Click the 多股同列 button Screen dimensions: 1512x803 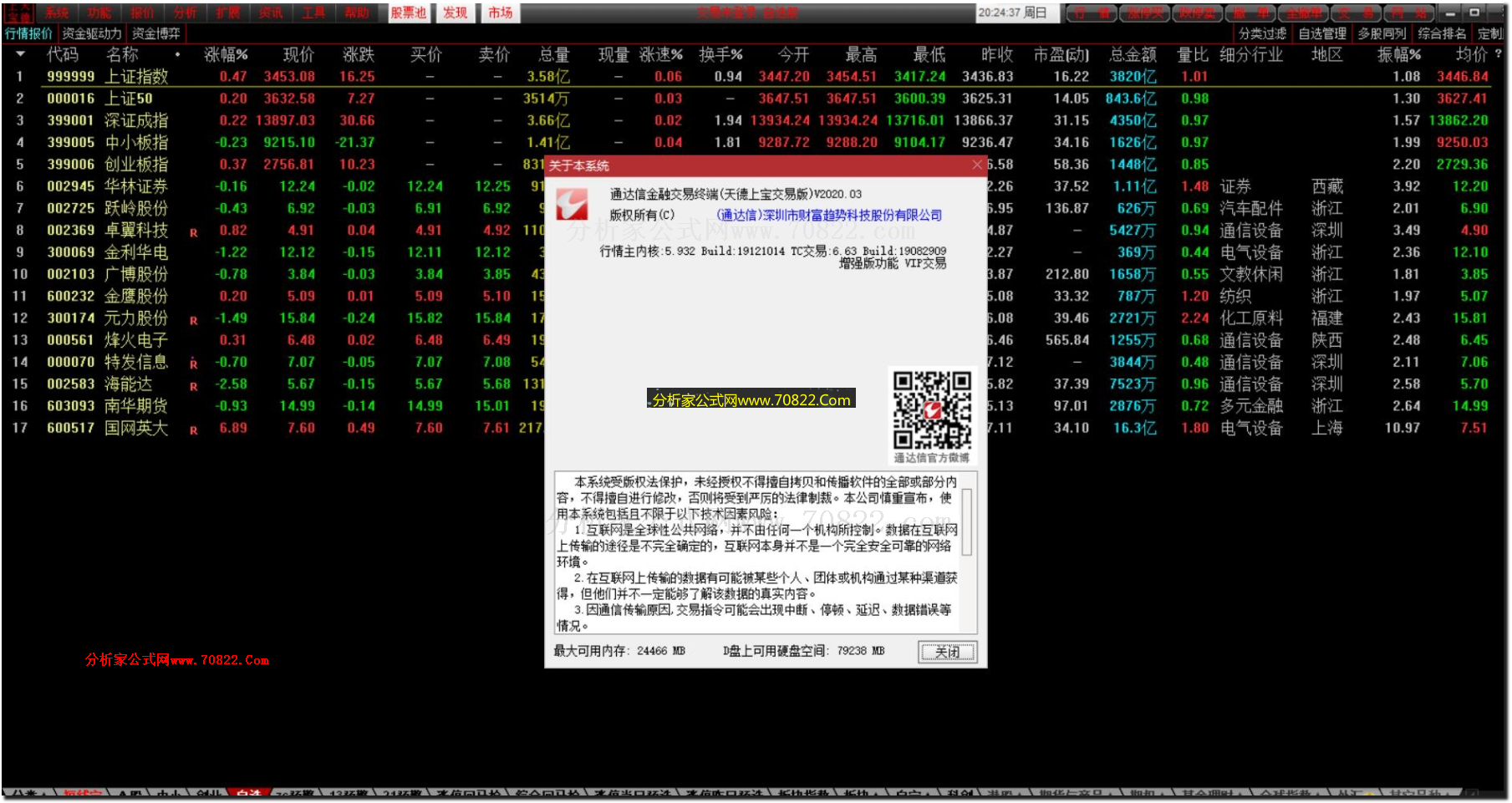tap(1382, 33)
